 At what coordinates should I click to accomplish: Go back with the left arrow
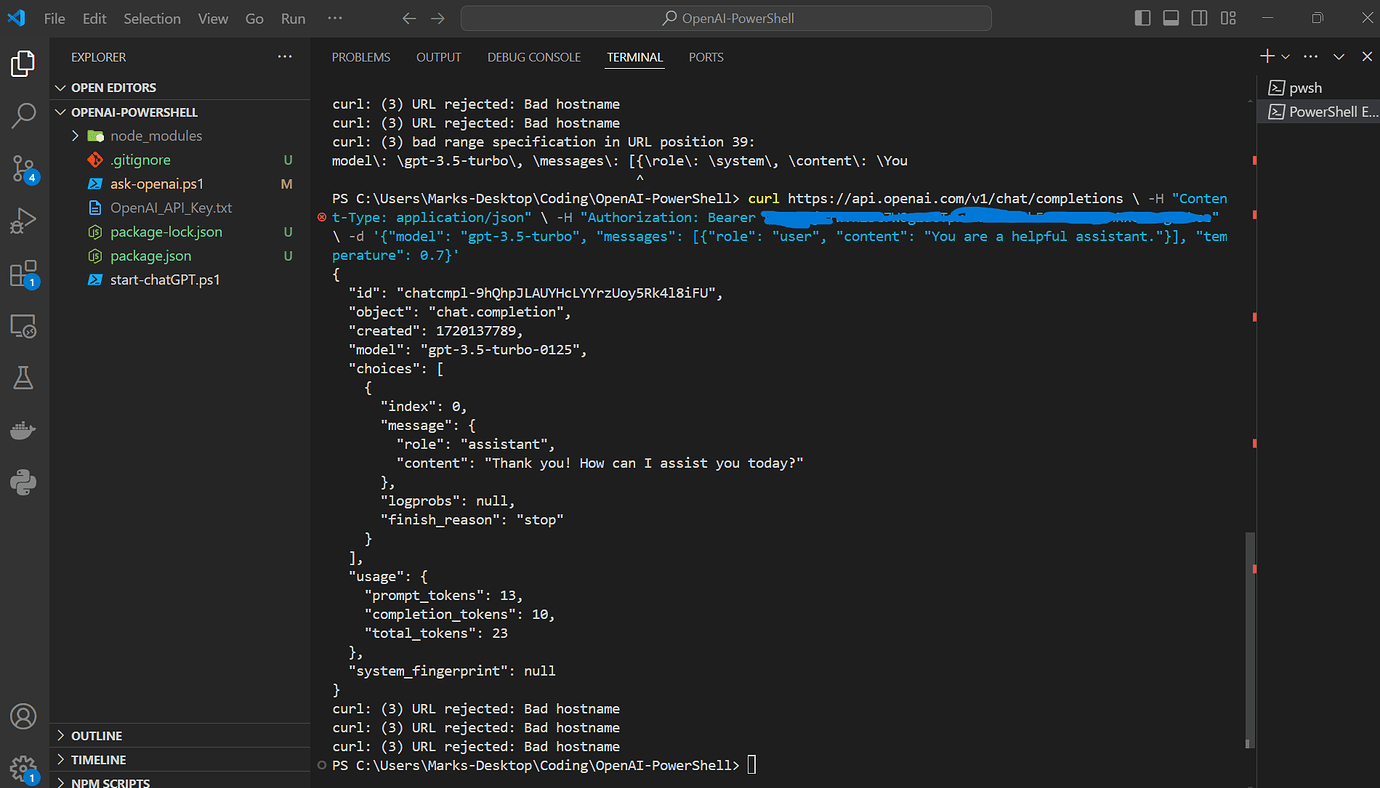pos(408,18)
